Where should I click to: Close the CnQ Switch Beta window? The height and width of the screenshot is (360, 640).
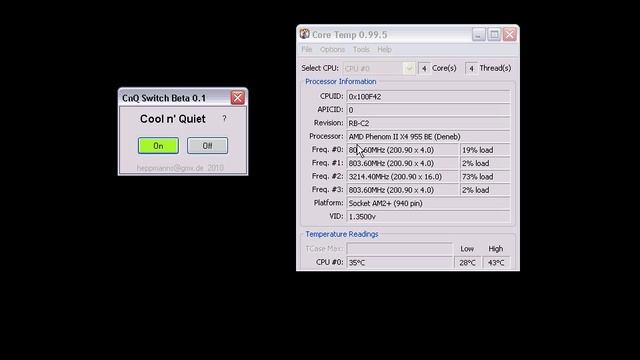pos(238,98)
